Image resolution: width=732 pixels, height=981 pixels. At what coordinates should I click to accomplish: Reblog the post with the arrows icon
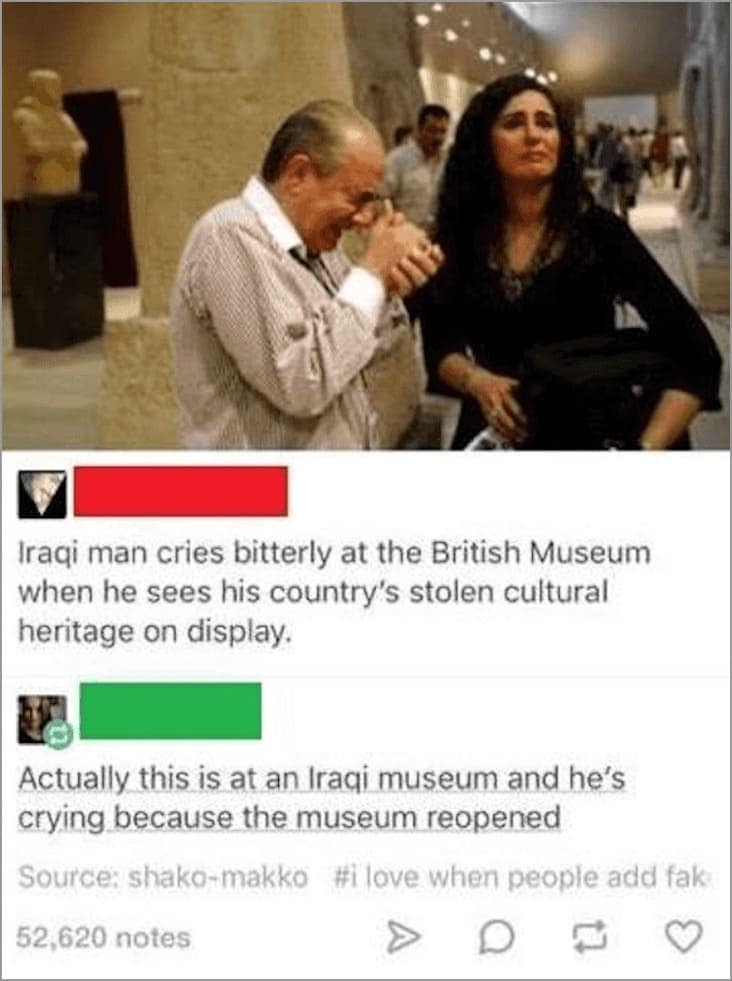[x=591, y=937]
